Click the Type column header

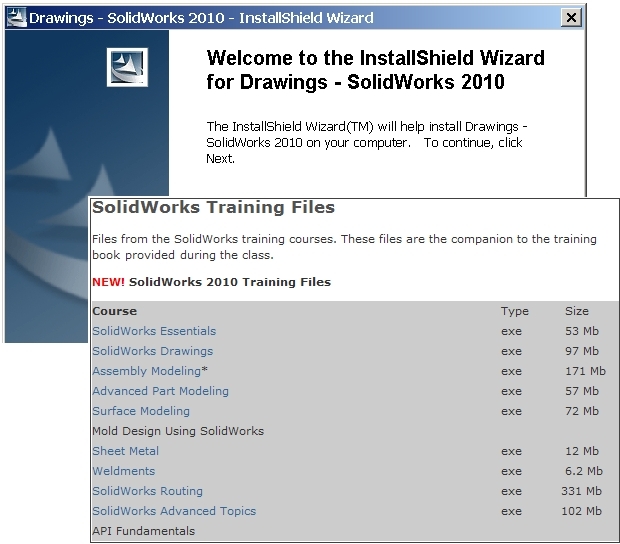pos(515,312)
